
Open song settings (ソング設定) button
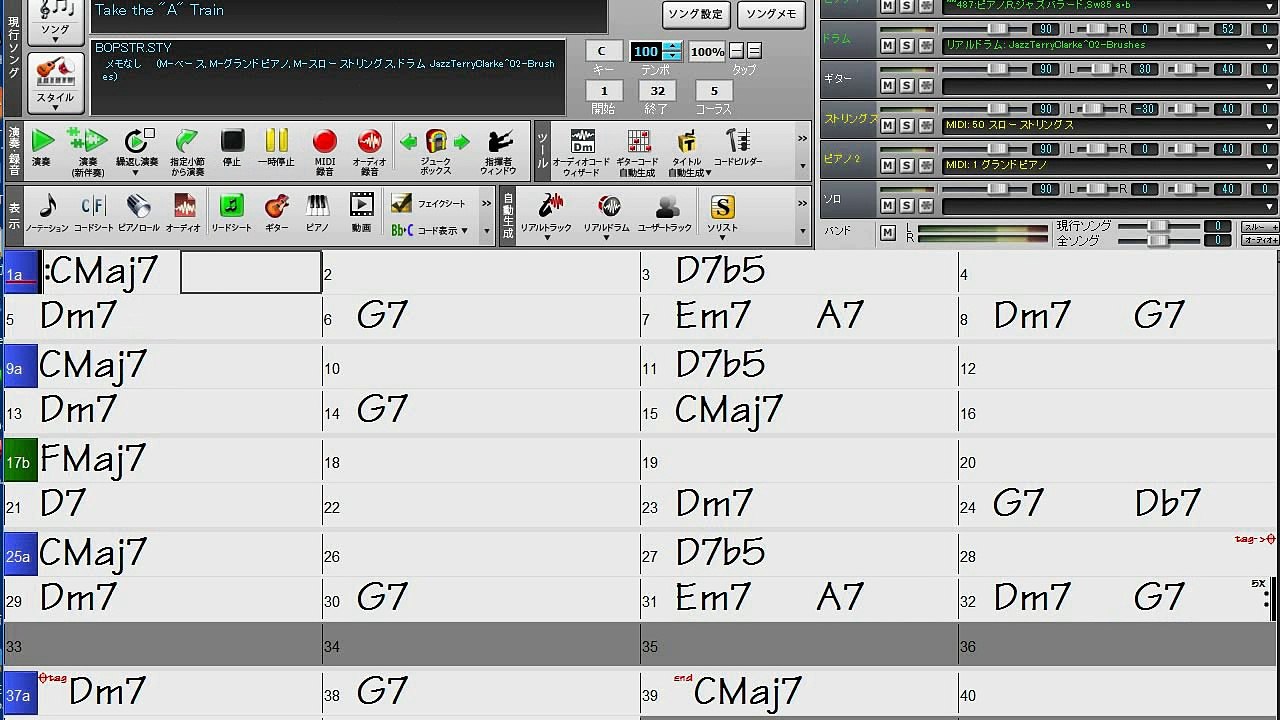click(696, 14)
